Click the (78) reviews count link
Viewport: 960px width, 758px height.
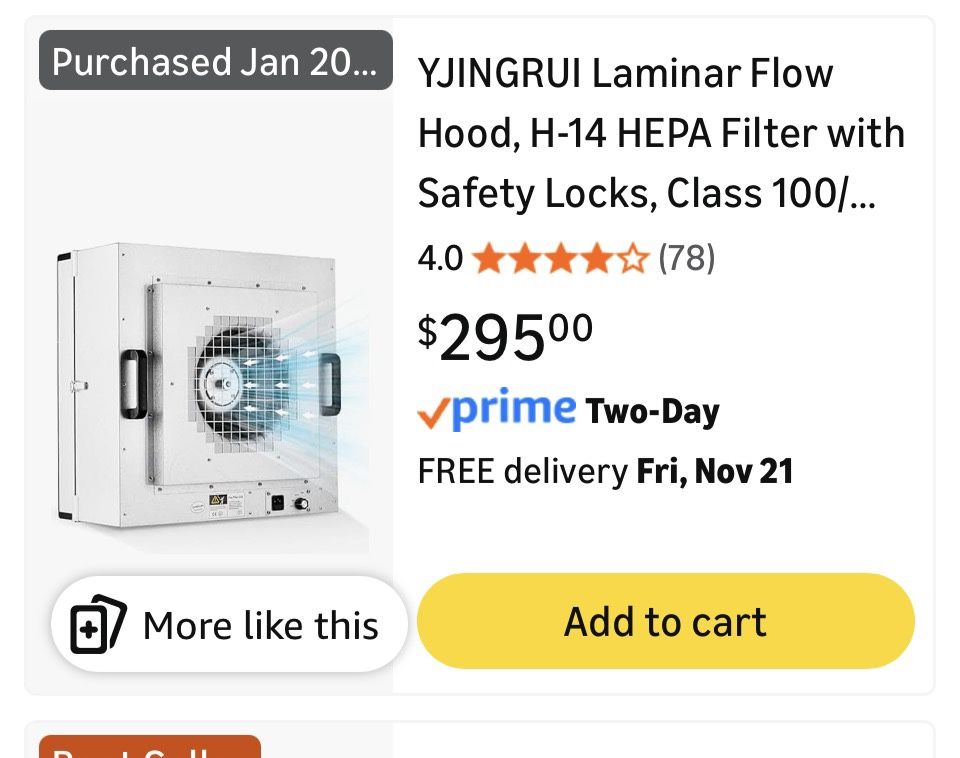coord(685,258)
